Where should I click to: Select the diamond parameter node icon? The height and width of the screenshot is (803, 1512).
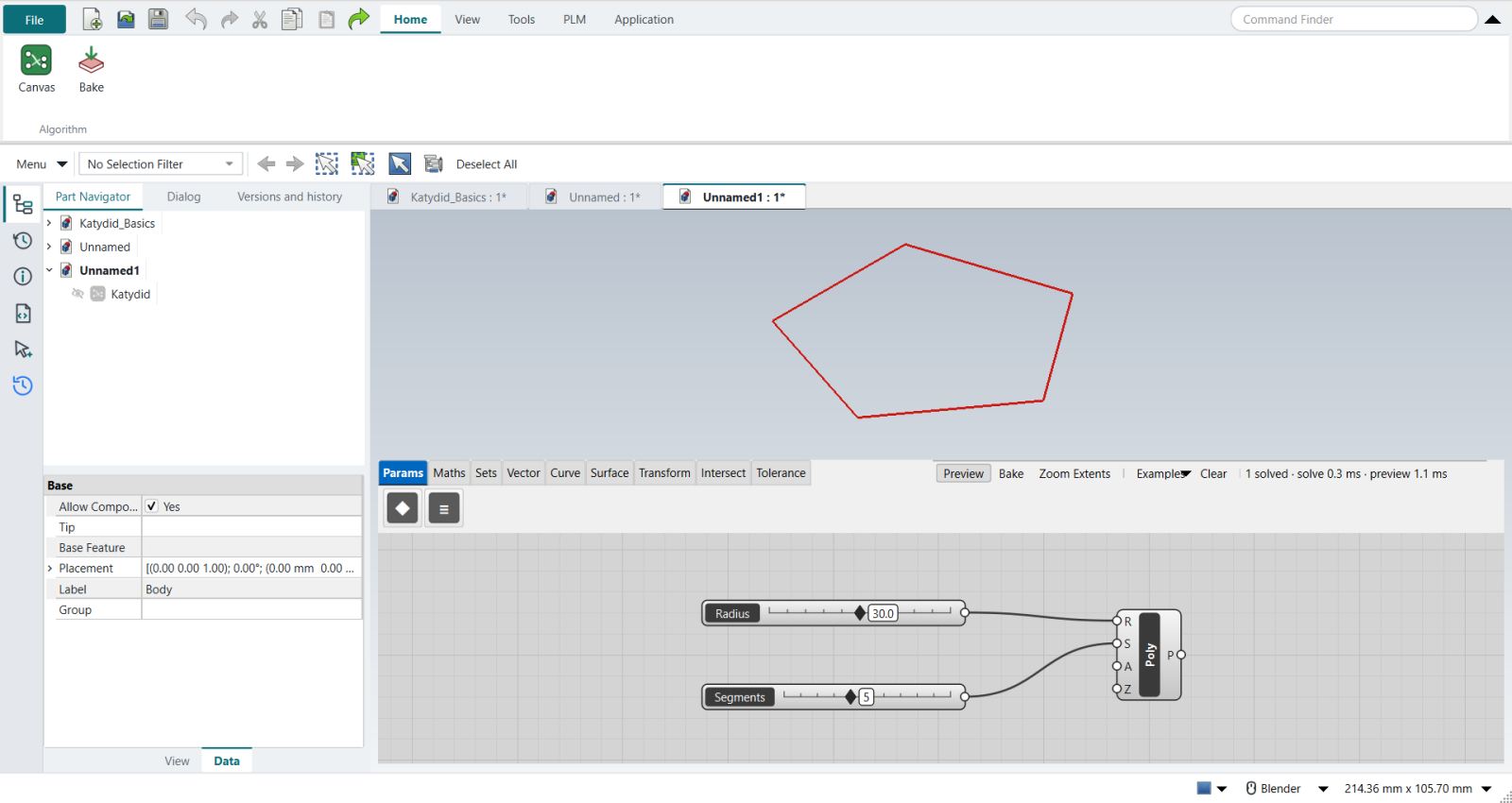[403, 508]
